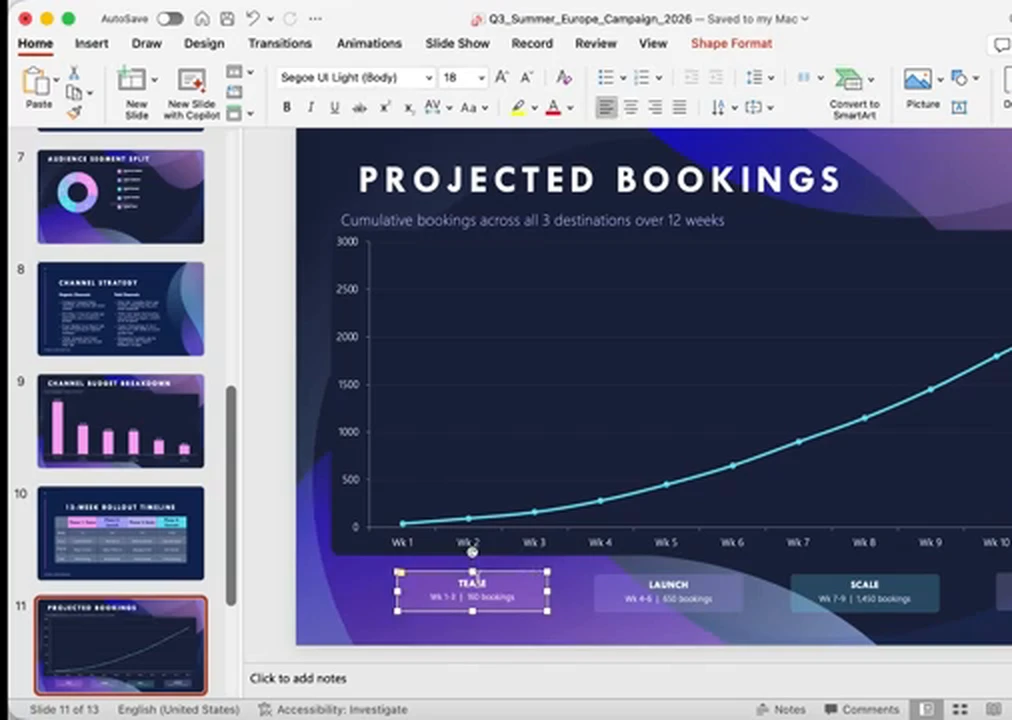
Task: Apply subscript formatting
Action: 409,108
